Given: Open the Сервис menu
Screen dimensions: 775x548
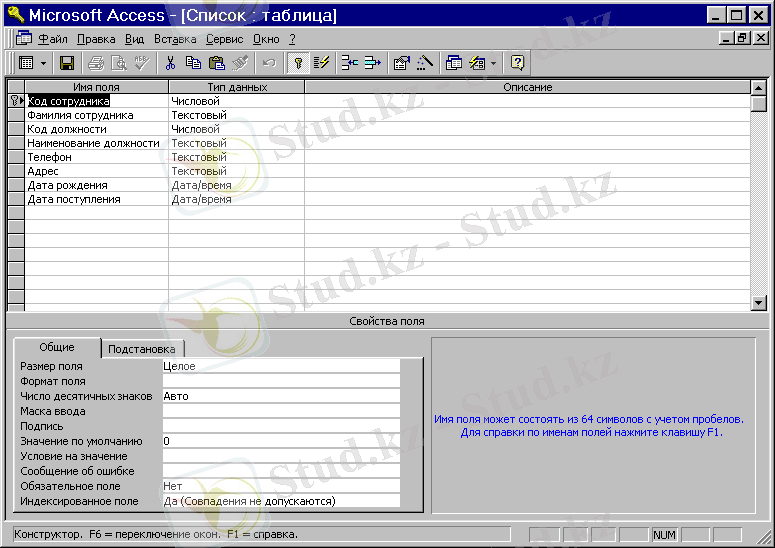Looking at the screenshot, I should [x=224, y=39].
